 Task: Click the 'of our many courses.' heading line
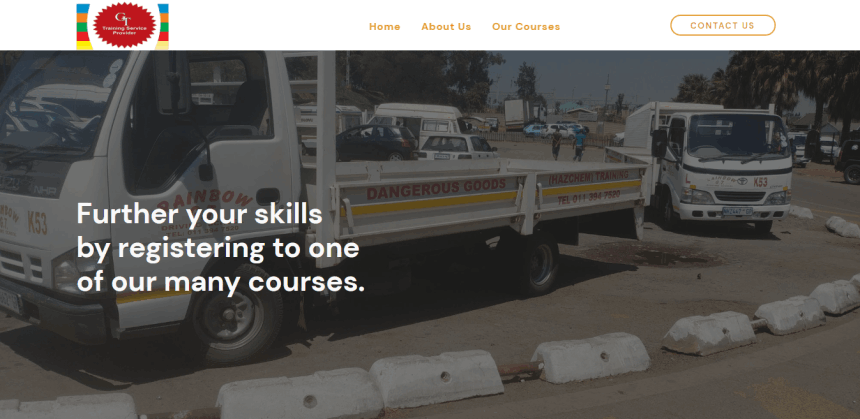pyautogui.click(x=220, y=282)
